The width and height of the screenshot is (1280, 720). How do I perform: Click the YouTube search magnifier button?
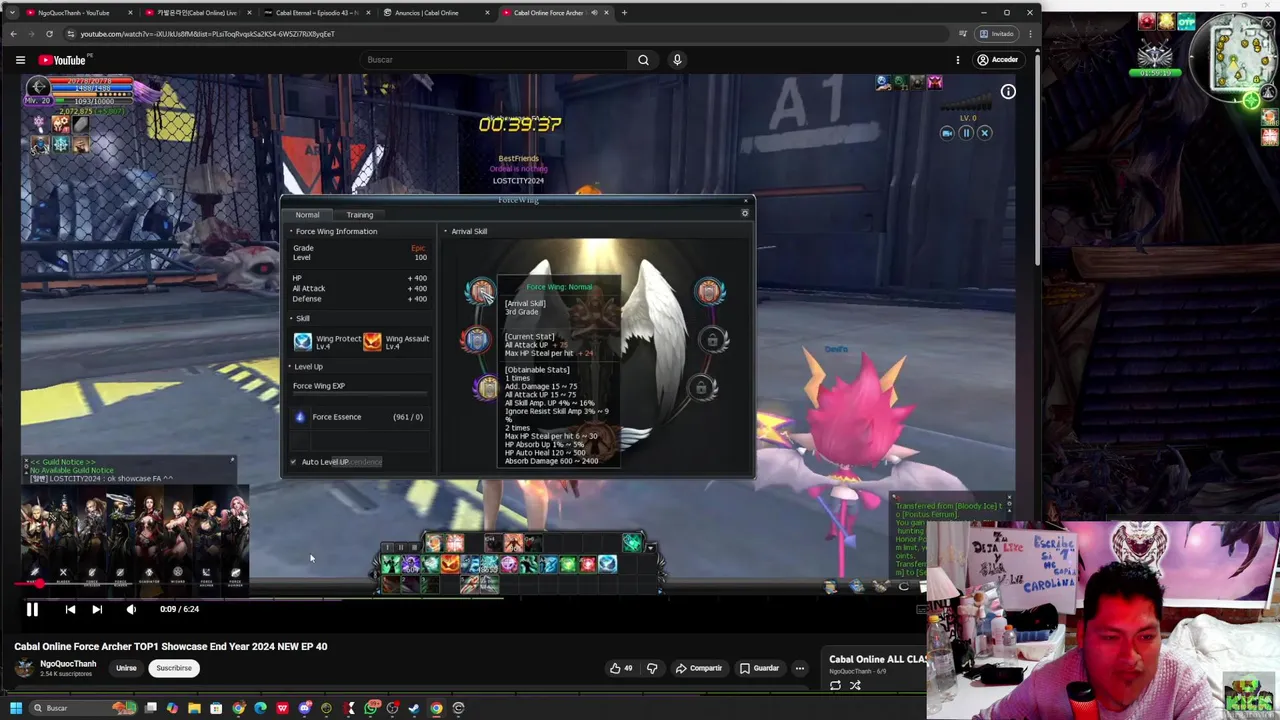tap(643, 60)
